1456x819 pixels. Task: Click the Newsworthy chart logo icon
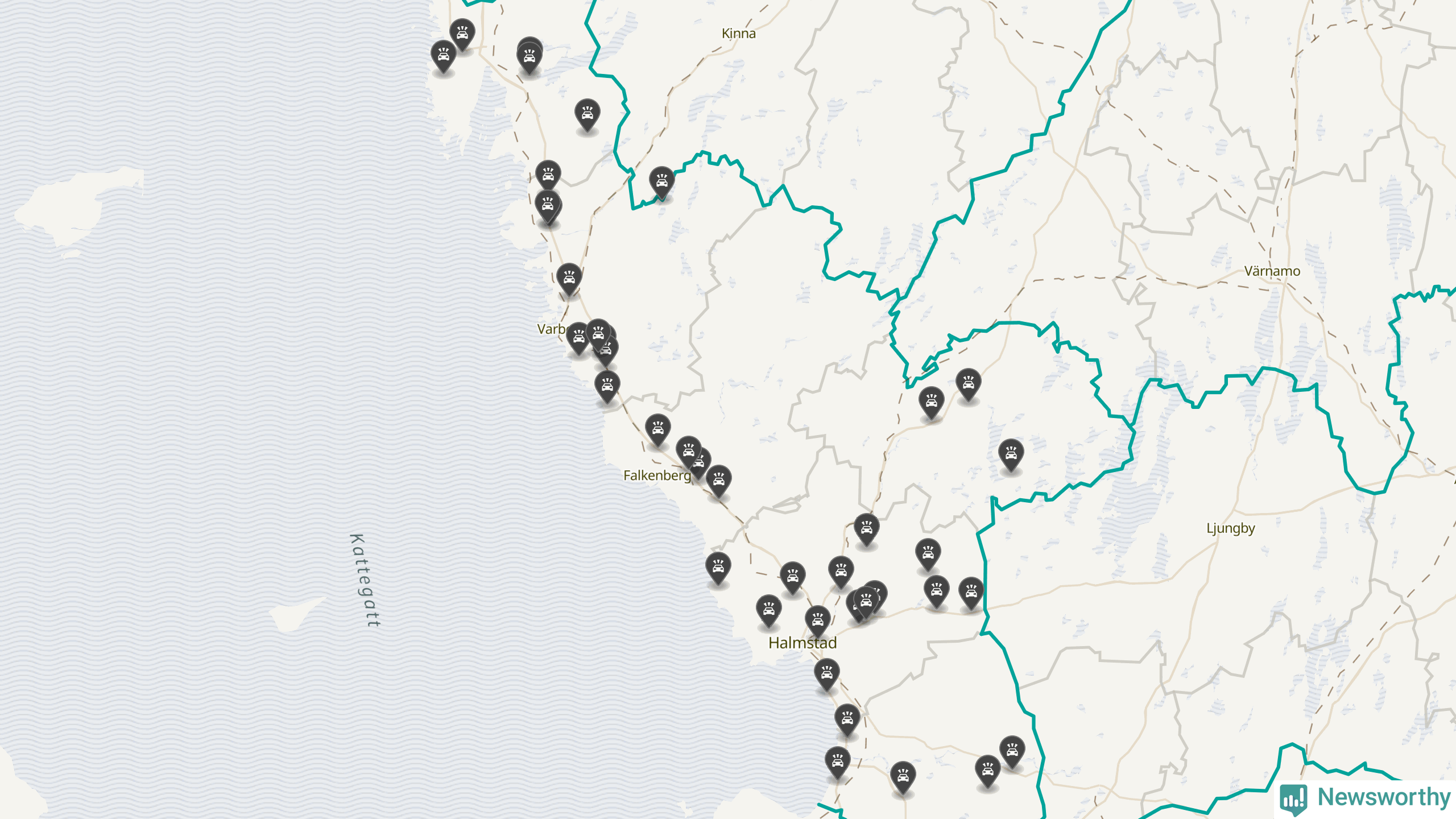click(1293, 799)
